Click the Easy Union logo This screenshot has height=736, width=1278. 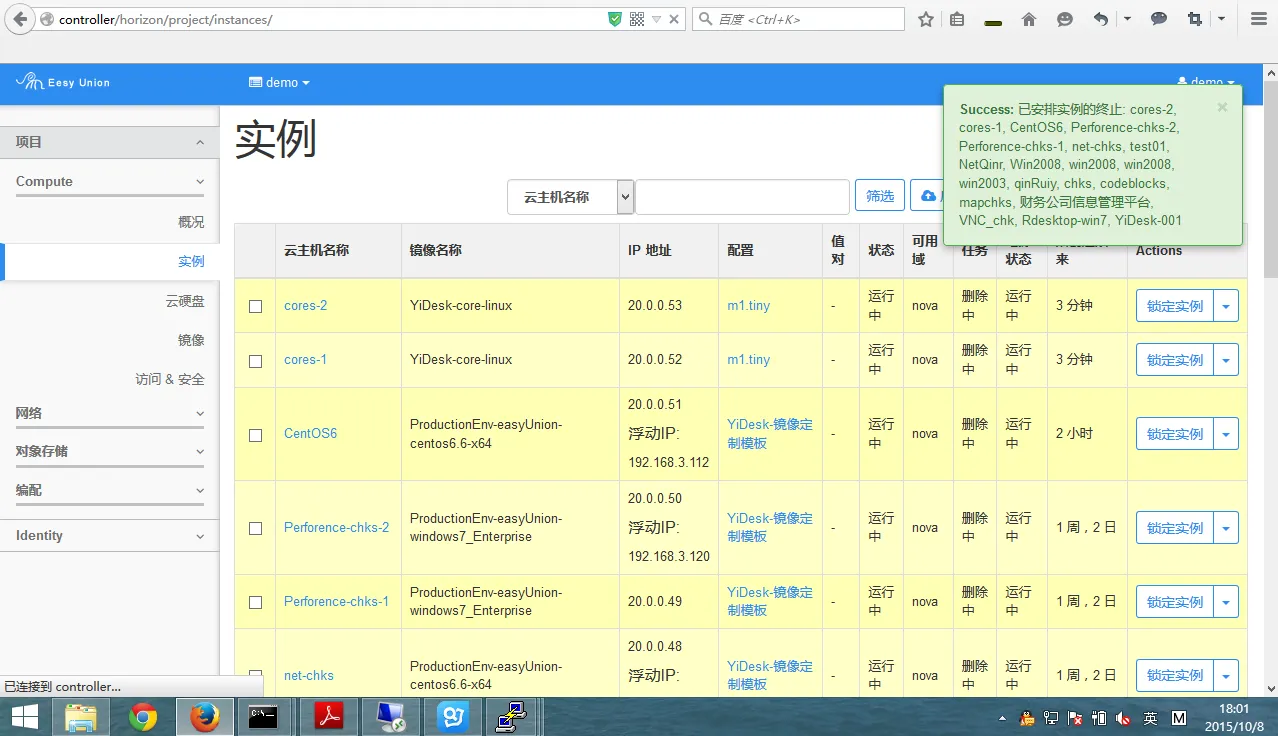tap(63, 82)
